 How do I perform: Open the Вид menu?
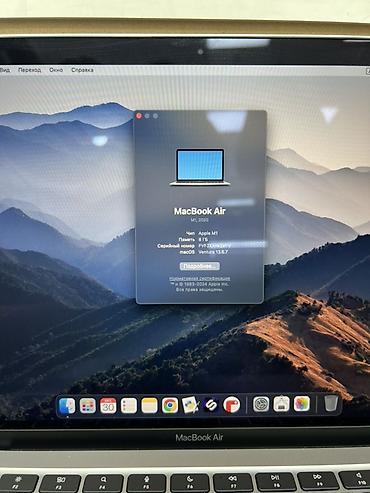click(x=5, y=70)
